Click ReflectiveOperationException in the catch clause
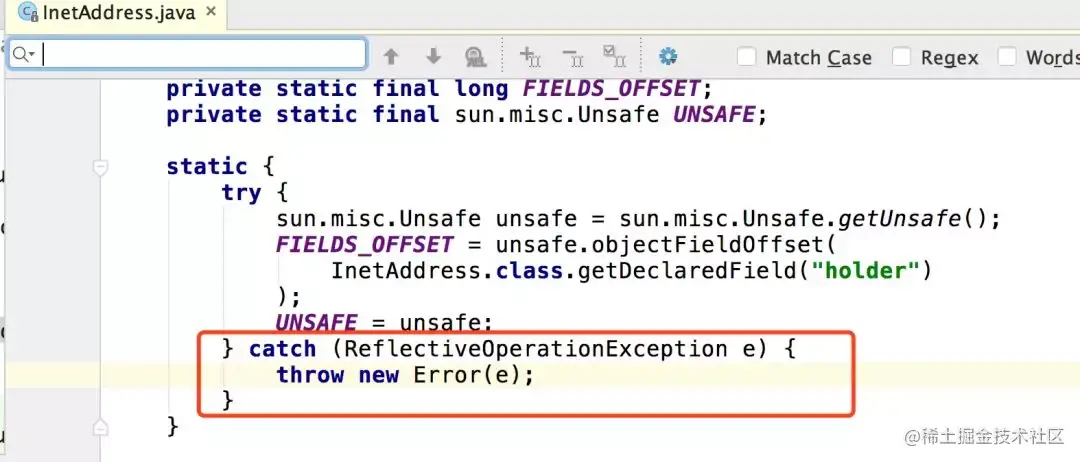 click(x=535, y=349)
